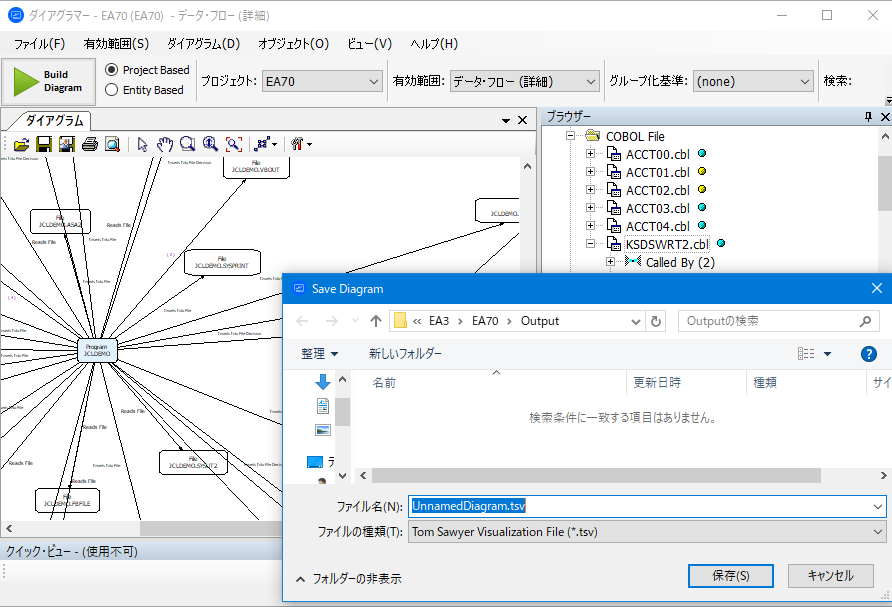Viewport: 892px width, 607px height.
Task: Open the ファイルの種類 file type dropdown
Action: (x=647, y=532)
